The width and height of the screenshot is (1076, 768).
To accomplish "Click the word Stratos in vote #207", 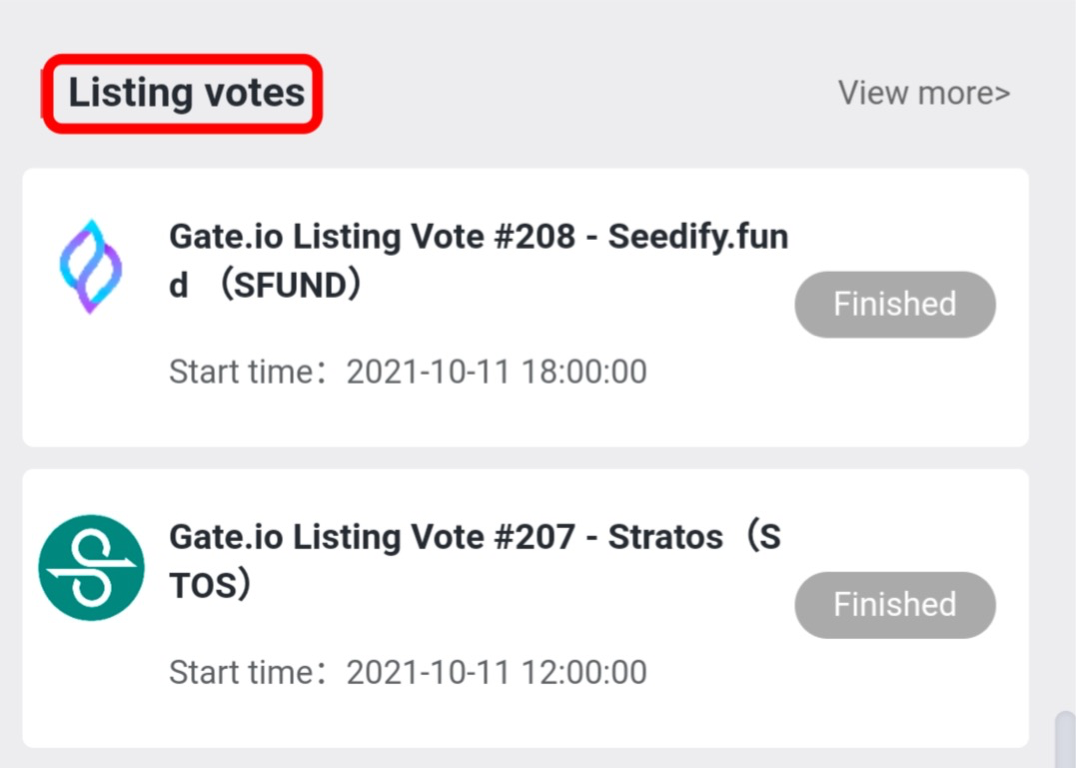I will [668, 537].
